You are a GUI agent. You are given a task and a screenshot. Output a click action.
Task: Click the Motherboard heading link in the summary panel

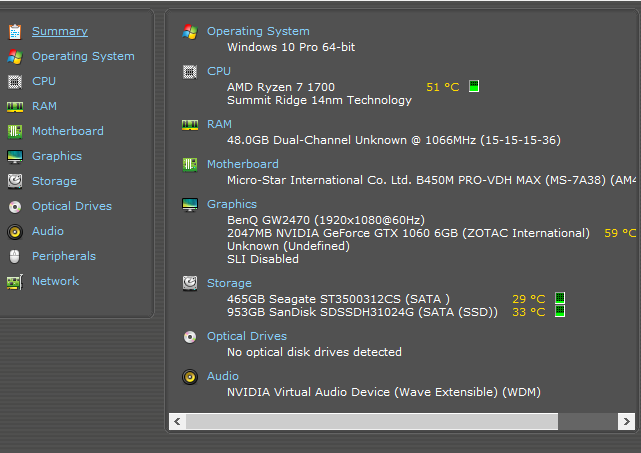click(242, 164)
